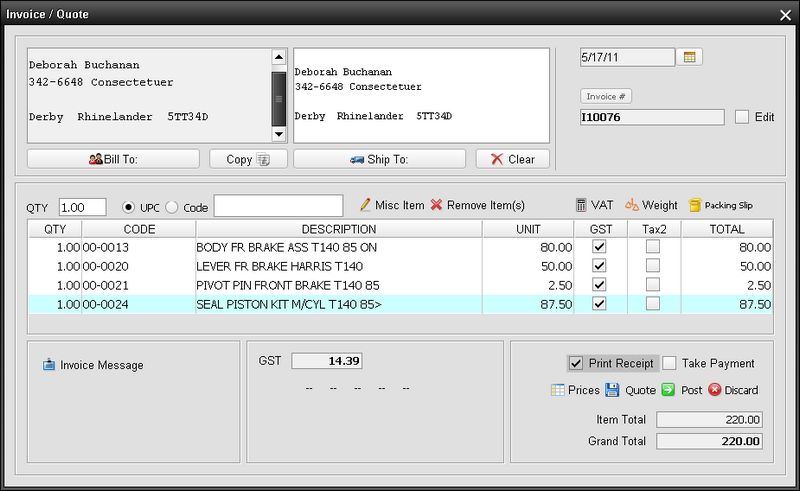Click the Invoice Message icon
The height and width of the screenshot is (491, 800).
[49, 364]
